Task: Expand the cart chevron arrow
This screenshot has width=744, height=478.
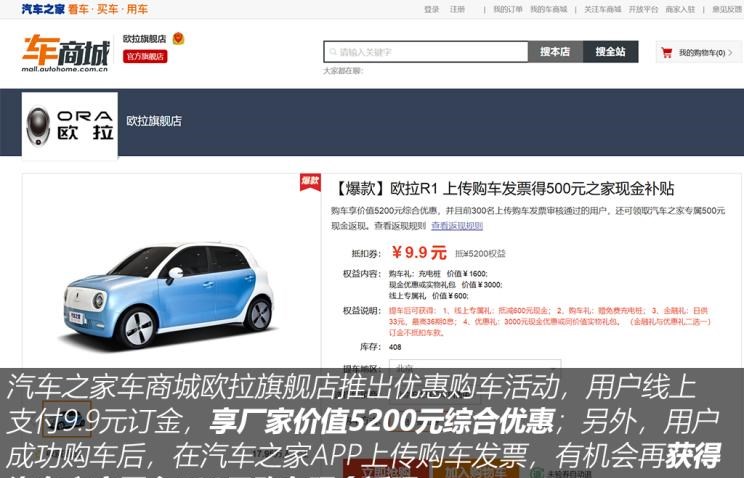Action: click(x=731, y=53)
